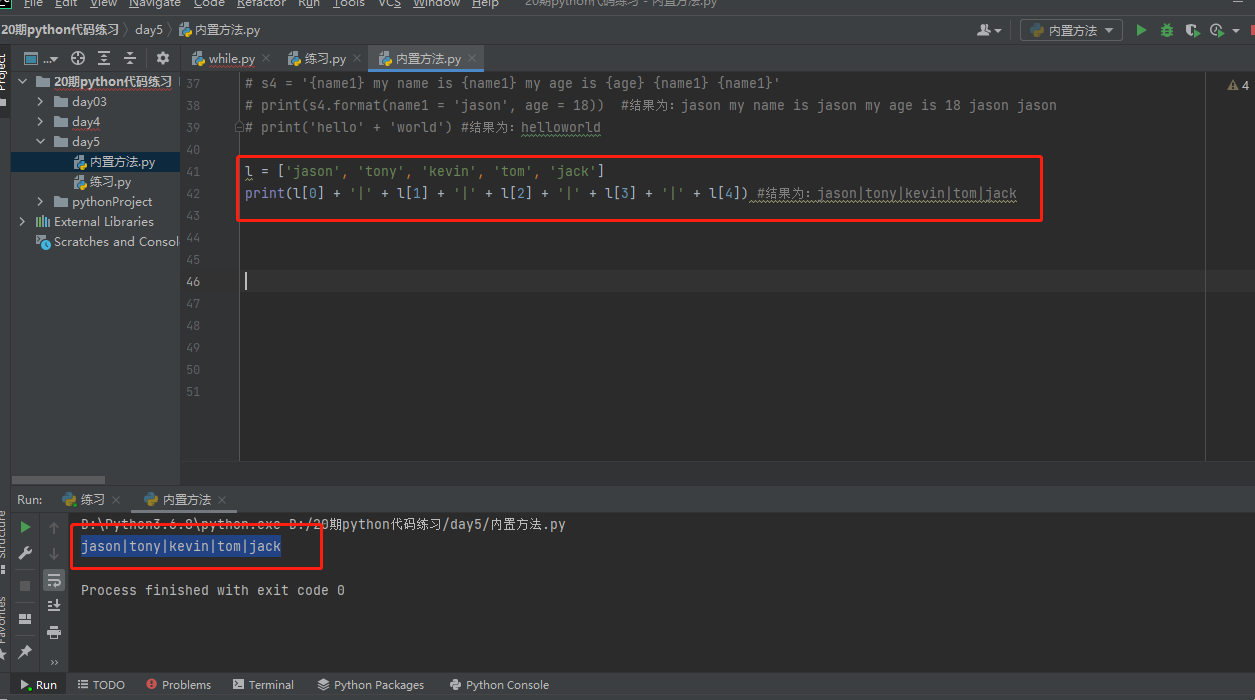Collapse all in Project tool window

(130, 58)
